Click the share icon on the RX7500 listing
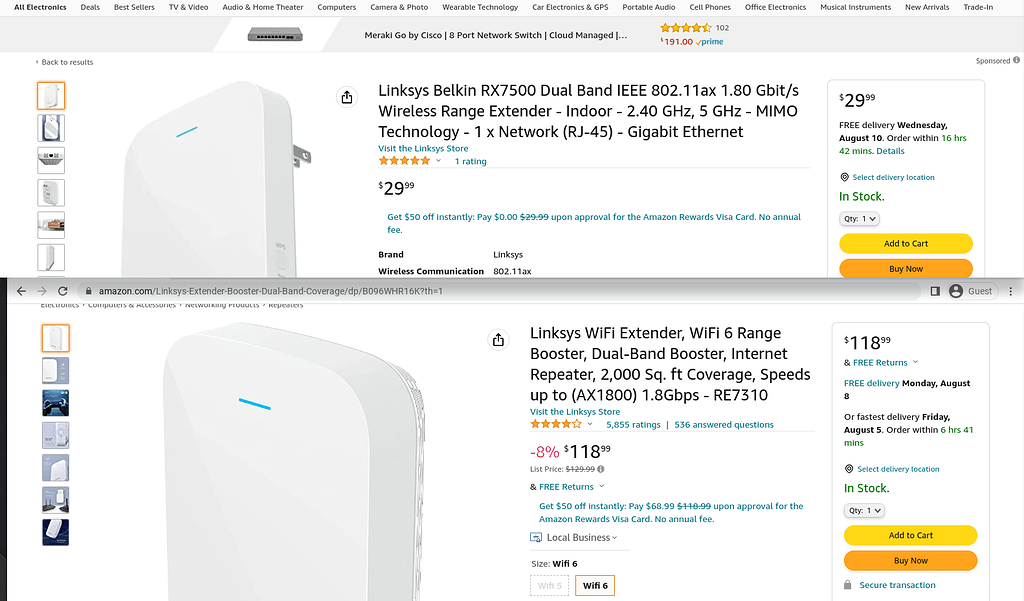This screenshot has width=1024, height=601. (347, 97)
